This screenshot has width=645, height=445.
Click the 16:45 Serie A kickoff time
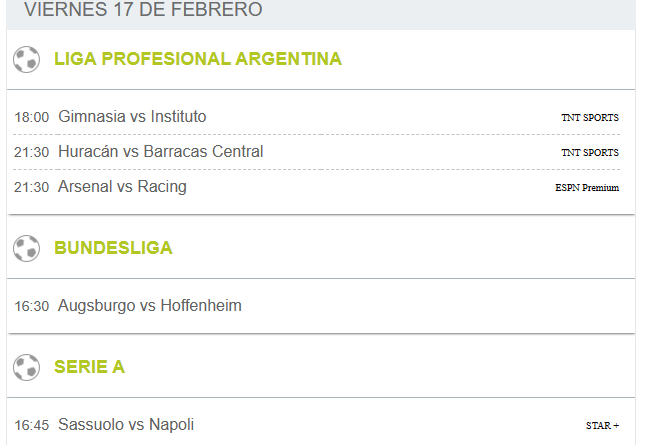click(32, 425)
